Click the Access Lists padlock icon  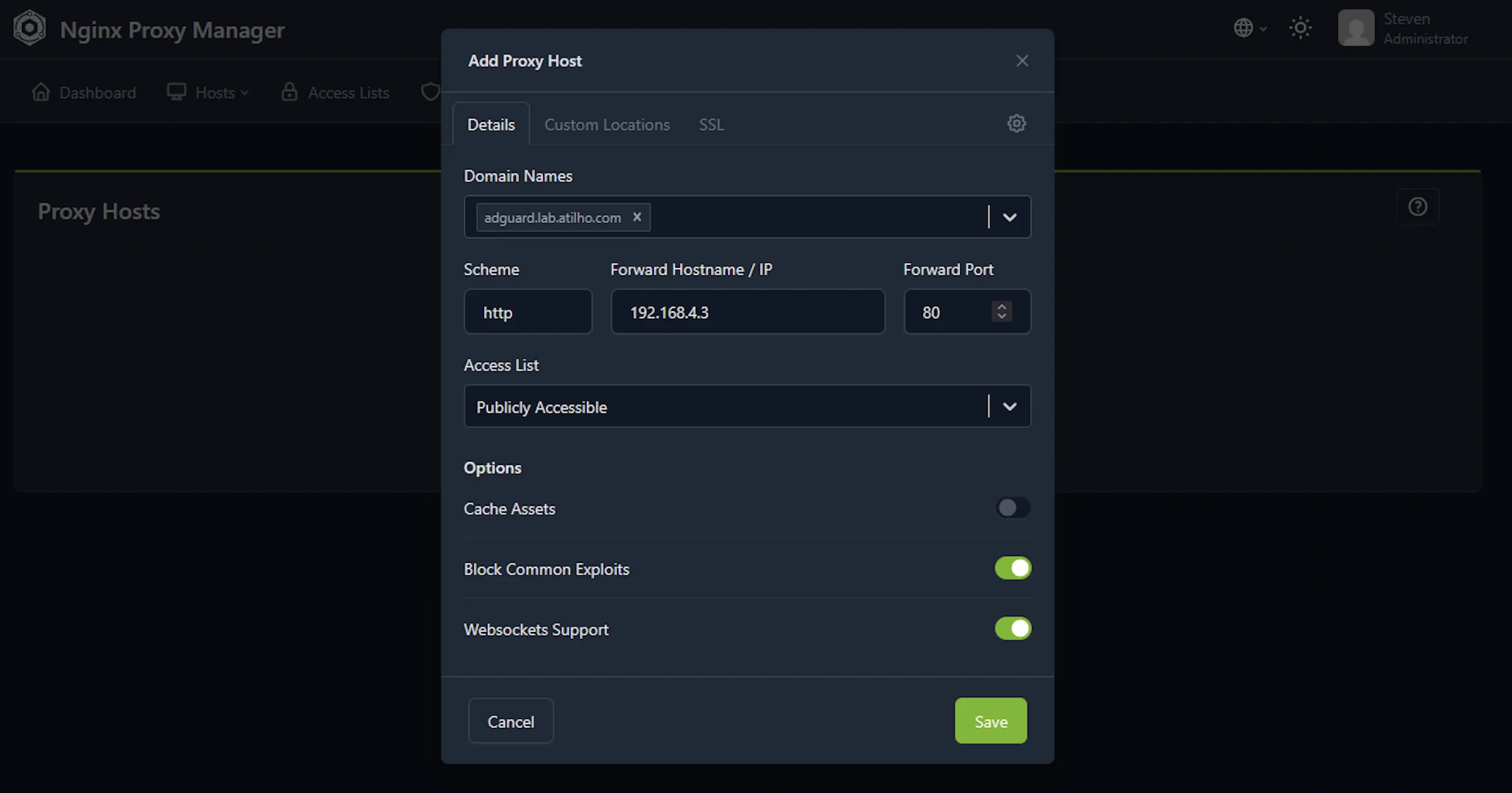[x=289, y=91]
